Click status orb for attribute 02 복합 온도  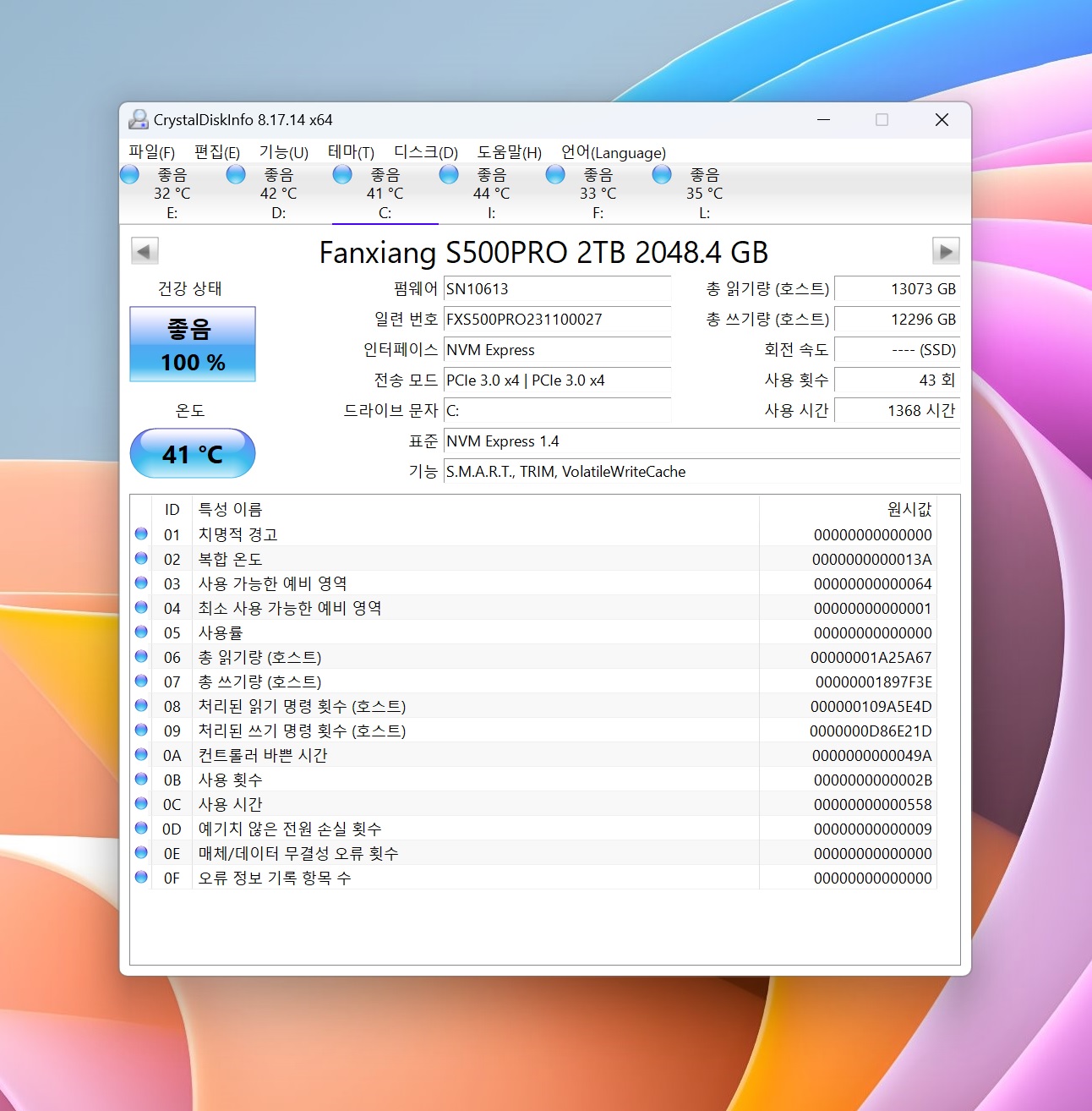point(141,558)
